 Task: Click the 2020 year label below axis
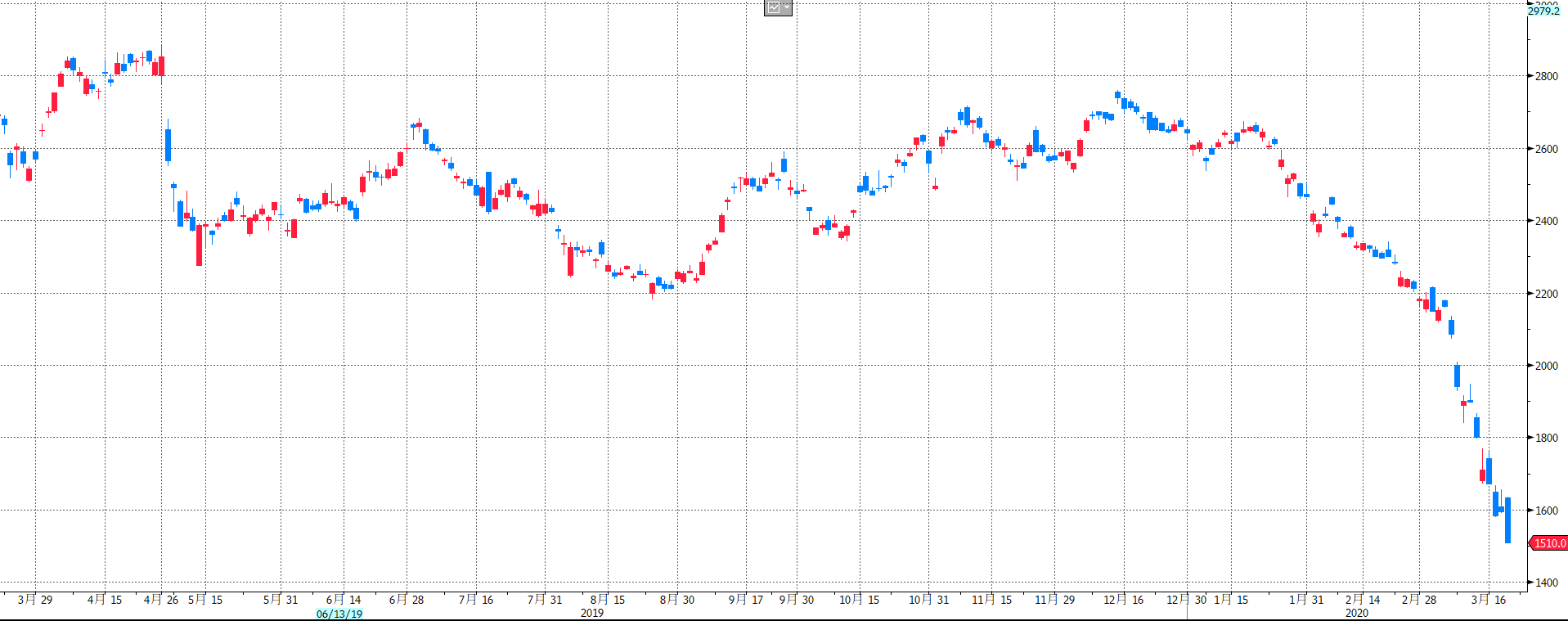pos(1356,613)
